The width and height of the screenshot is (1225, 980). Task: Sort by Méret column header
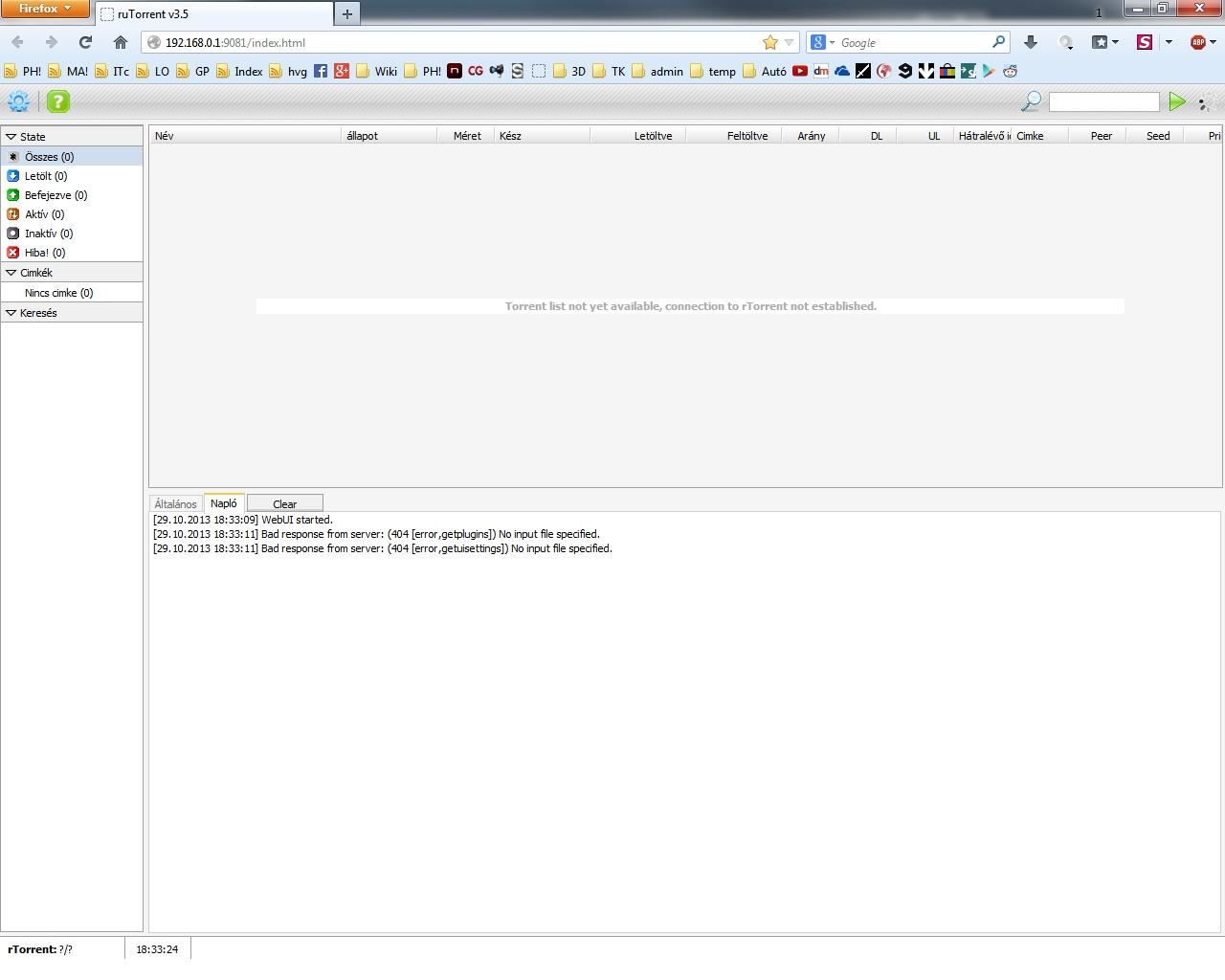pyautogui.click(x=467, y=136)
